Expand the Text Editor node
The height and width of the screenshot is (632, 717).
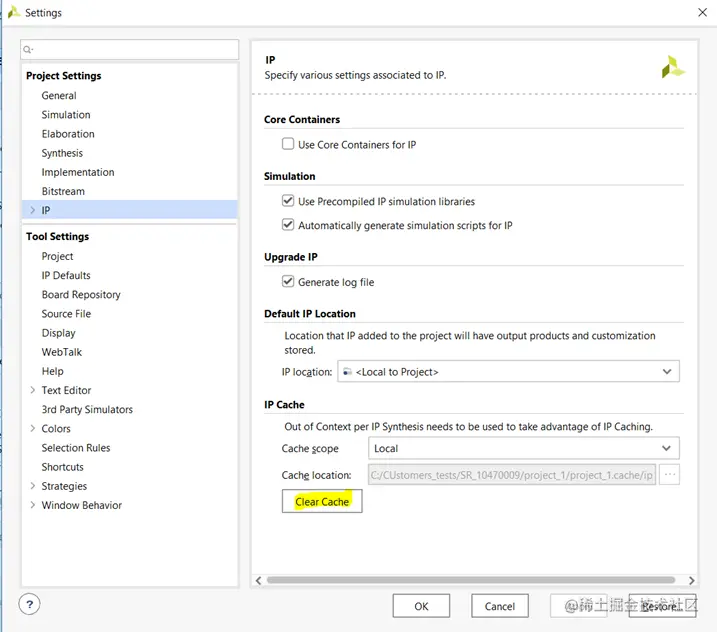[32, 390]
